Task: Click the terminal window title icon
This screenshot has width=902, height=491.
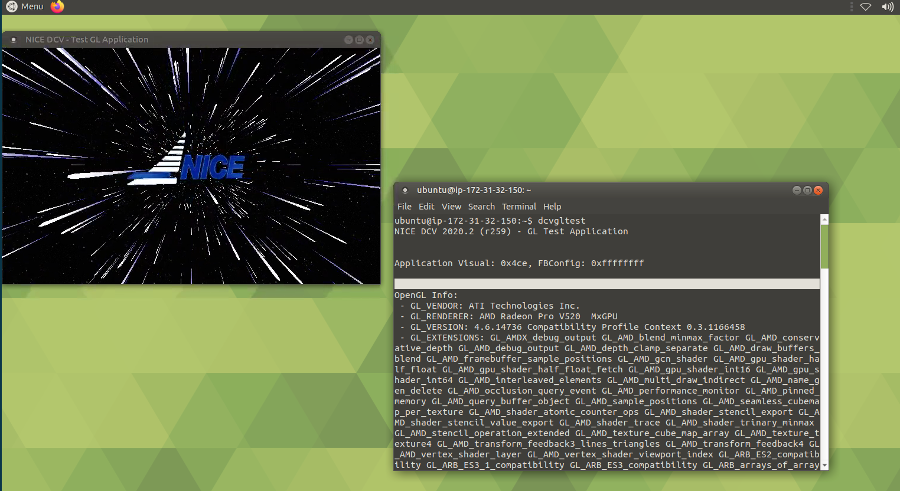Action: [x=403, y=190]
